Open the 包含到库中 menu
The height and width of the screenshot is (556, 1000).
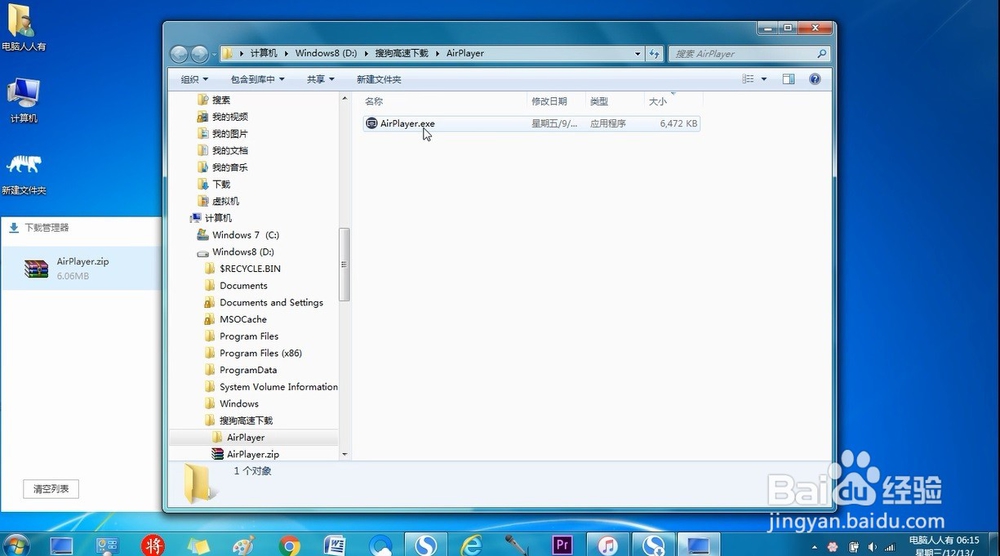(258, 79)
